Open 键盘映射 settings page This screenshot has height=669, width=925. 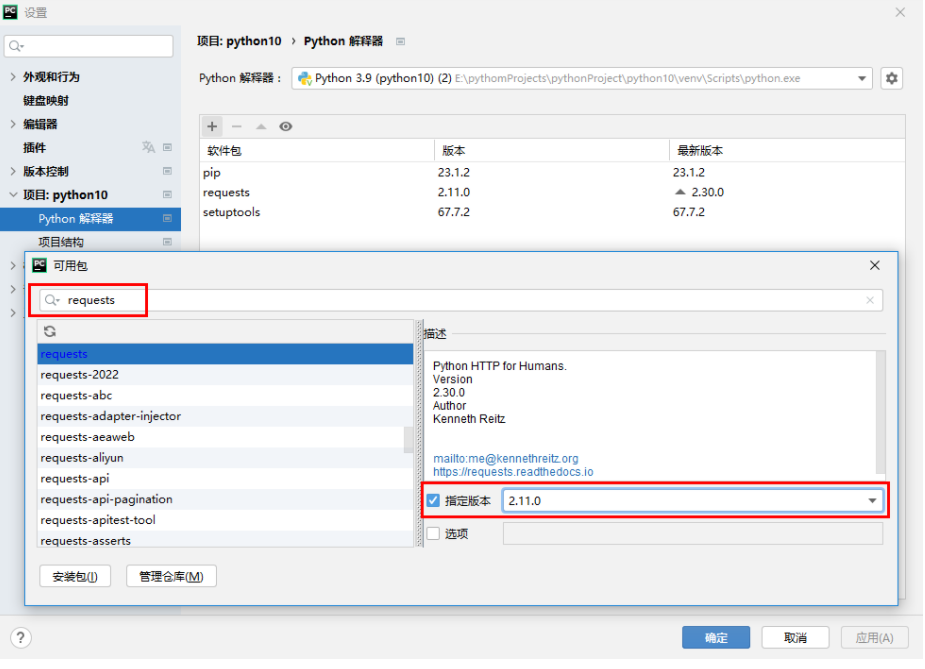(46, 100)
